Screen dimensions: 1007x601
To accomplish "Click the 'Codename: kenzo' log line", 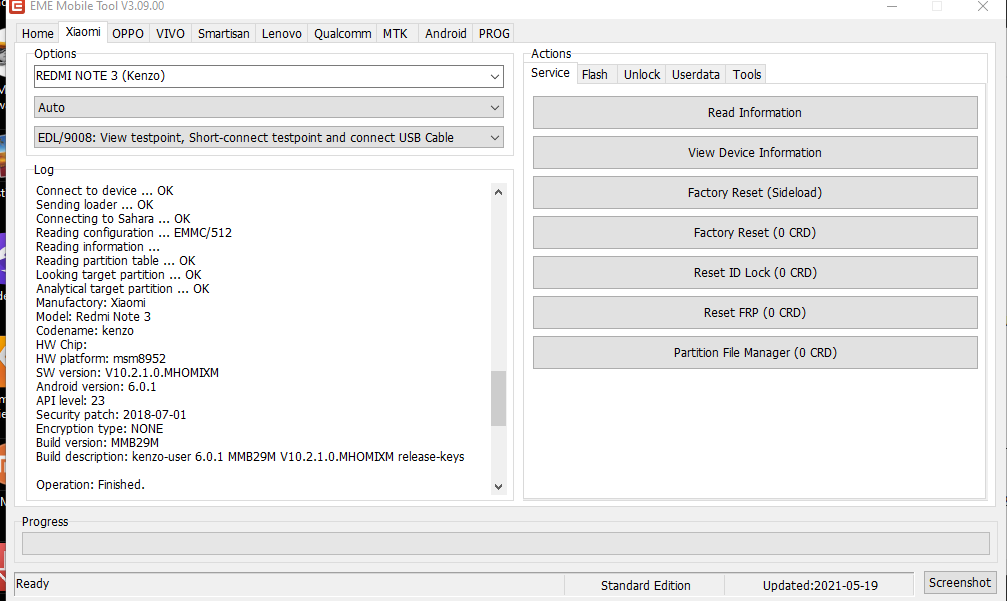I will (85, 331).
